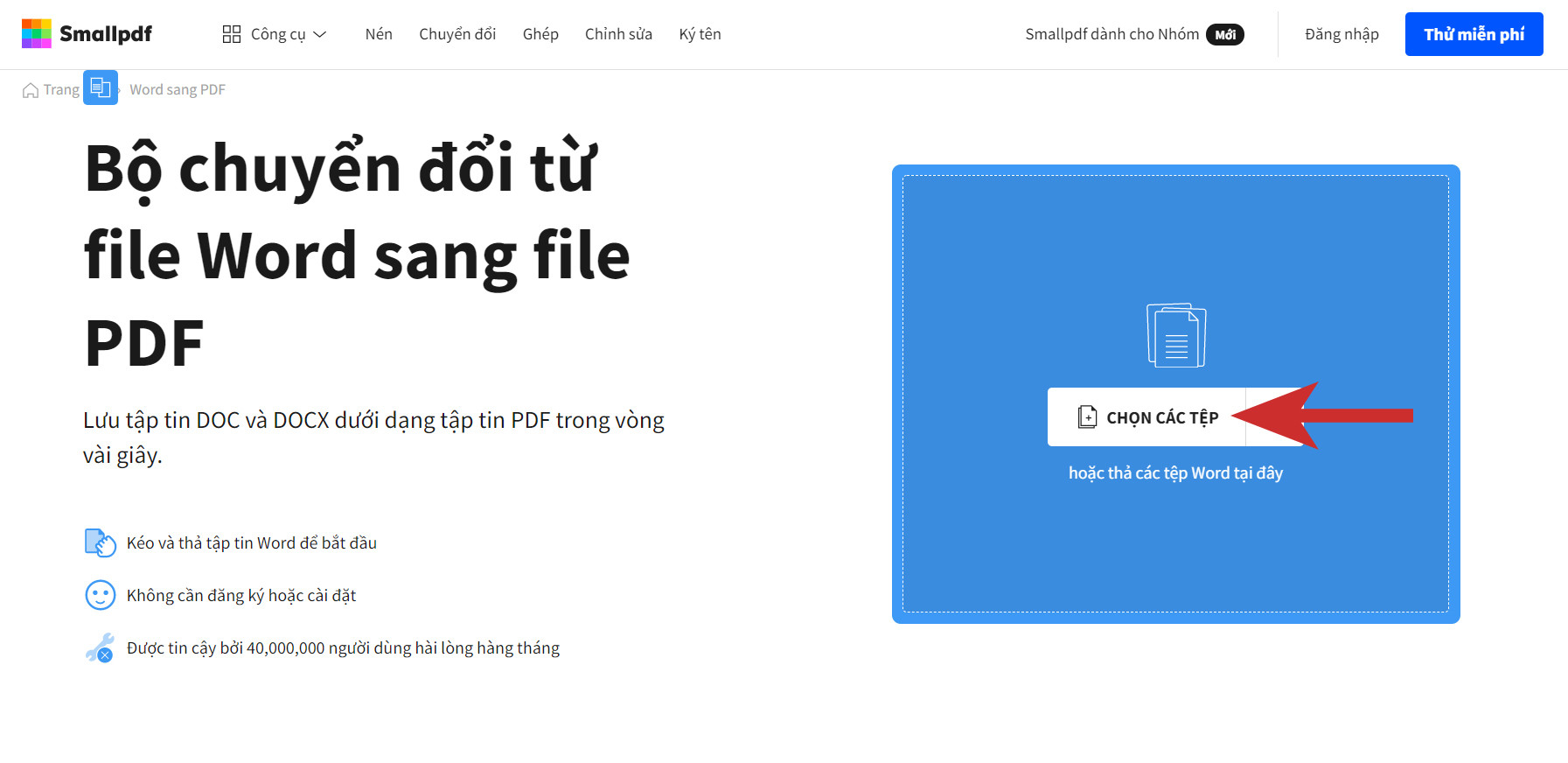
Task: Click the grid icon beside Công cụ
Action: 232,34
